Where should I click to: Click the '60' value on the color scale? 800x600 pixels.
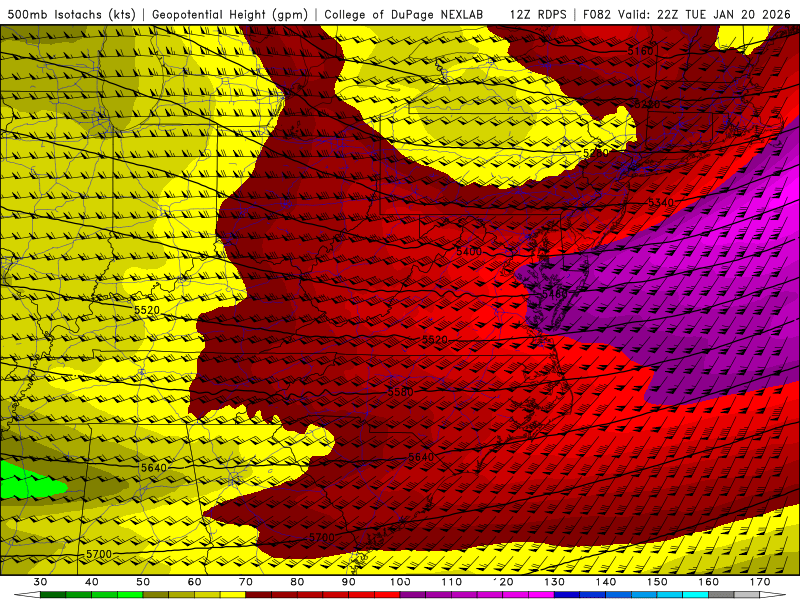tap(194, 582)
